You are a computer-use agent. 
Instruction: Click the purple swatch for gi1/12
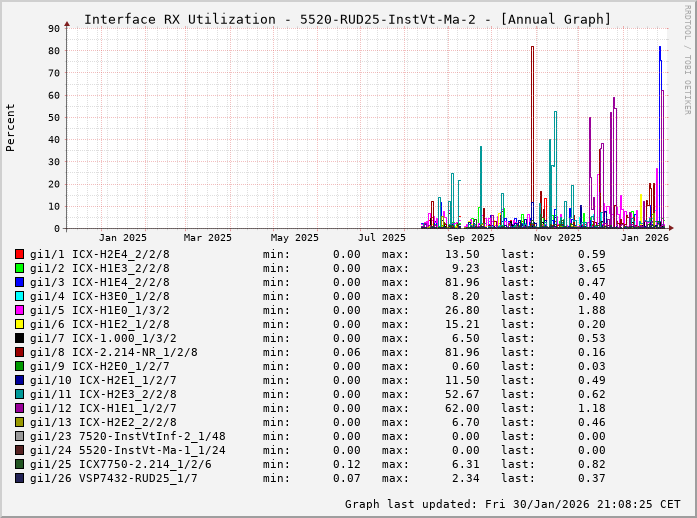click(x=20, y=408)
